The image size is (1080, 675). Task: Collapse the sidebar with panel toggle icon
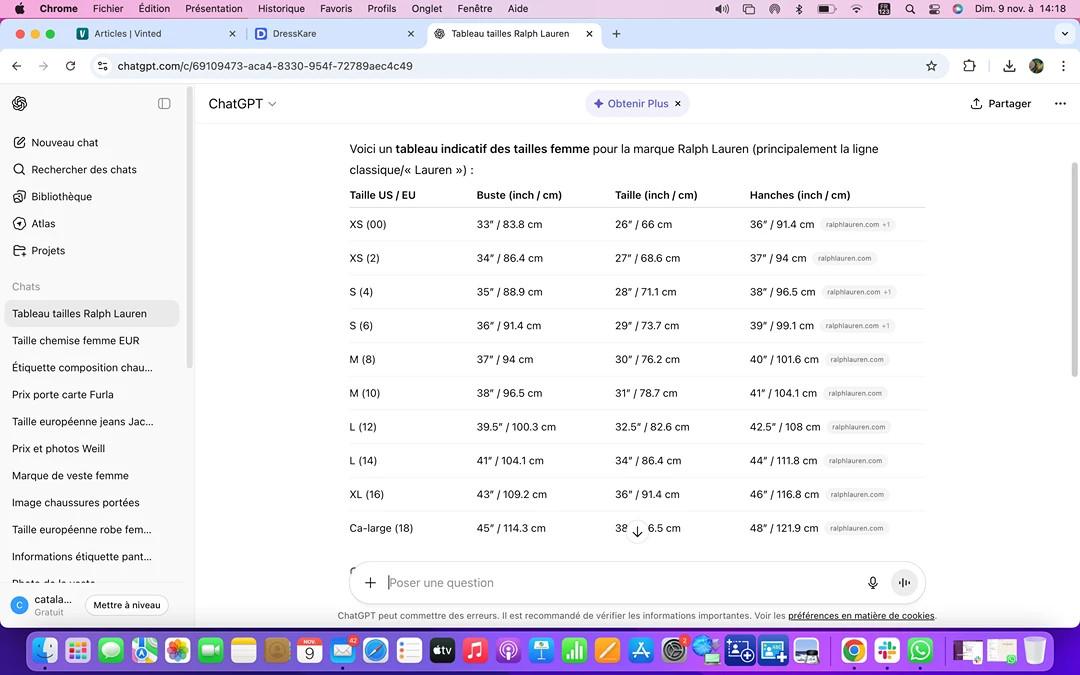click(x=164, y=103)
